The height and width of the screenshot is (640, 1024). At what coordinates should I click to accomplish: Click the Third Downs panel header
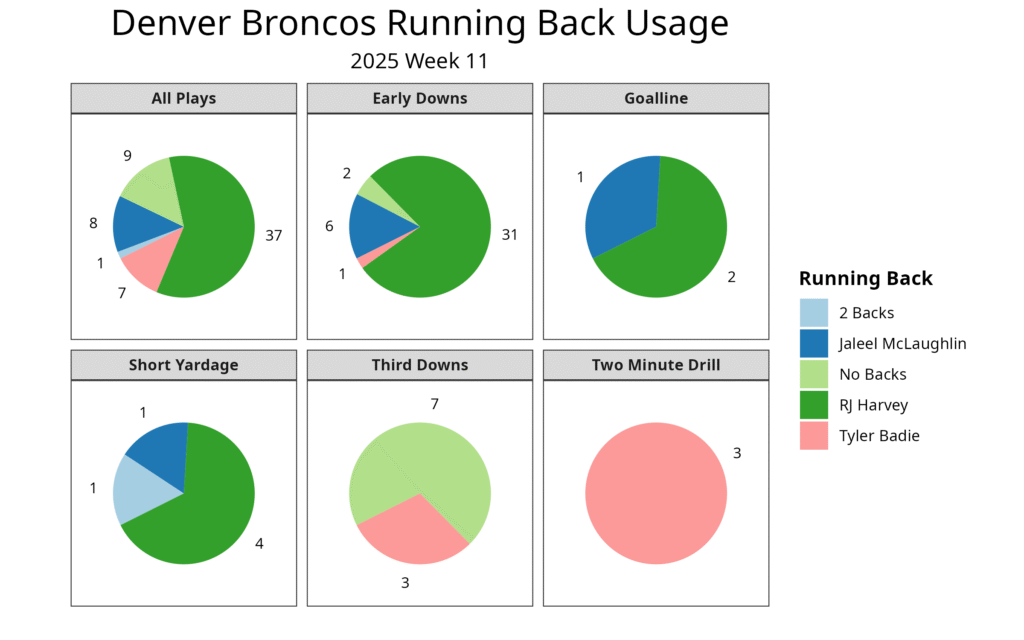(419, 365)
